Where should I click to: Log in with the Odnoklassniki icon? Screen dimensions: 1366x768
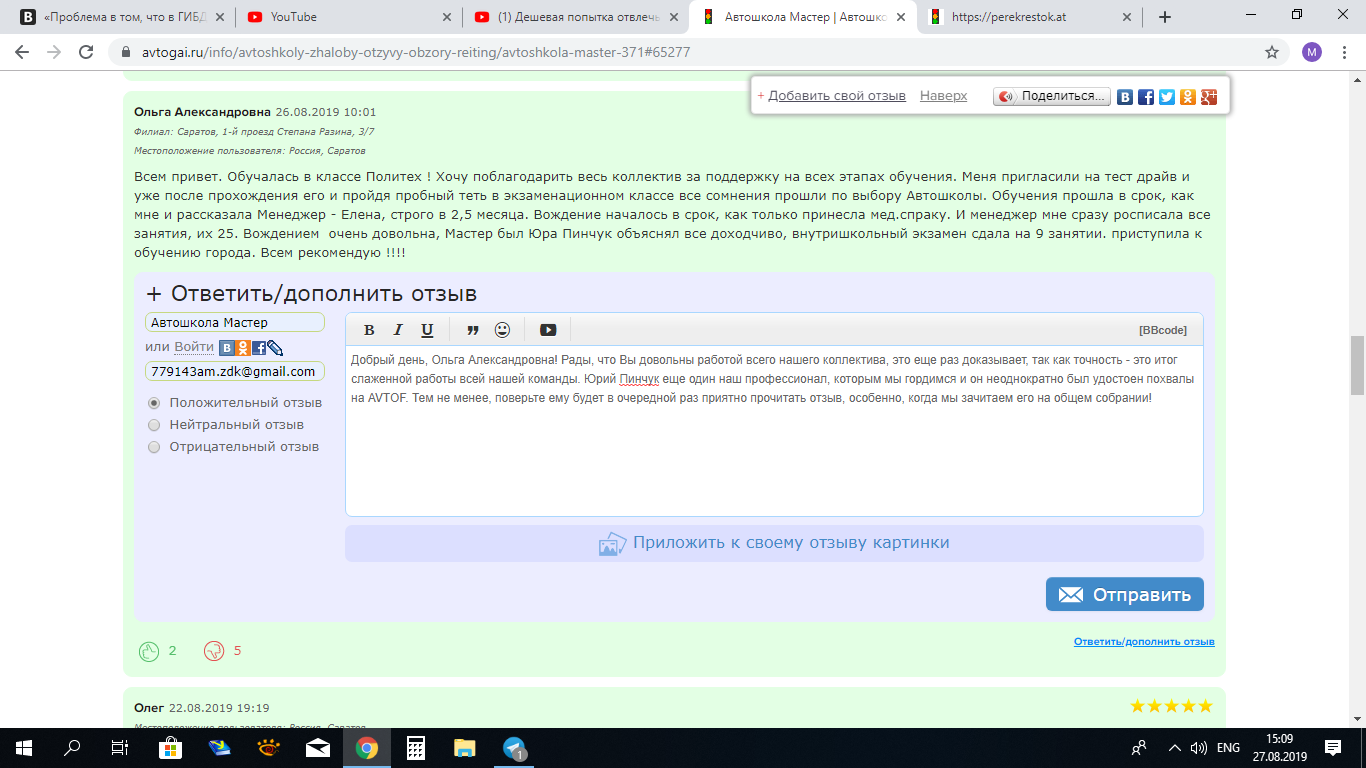pos(243,348)
